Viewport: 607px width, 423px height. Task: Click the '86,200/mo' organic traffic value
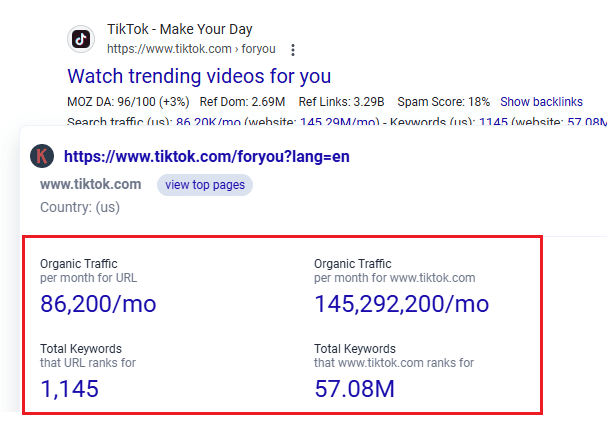(98, 304)
